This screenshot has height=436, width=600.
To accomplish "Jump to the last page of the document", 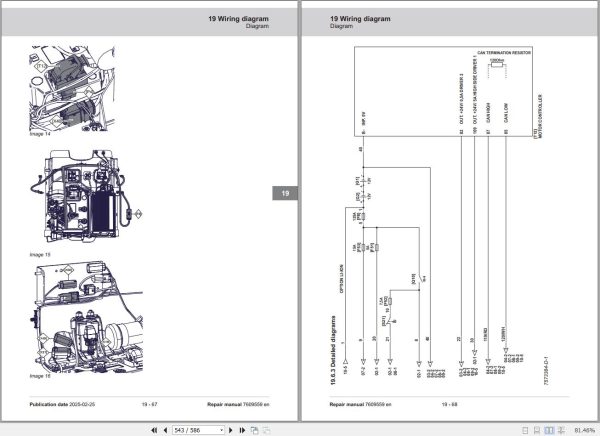I will tap(242, 430).
